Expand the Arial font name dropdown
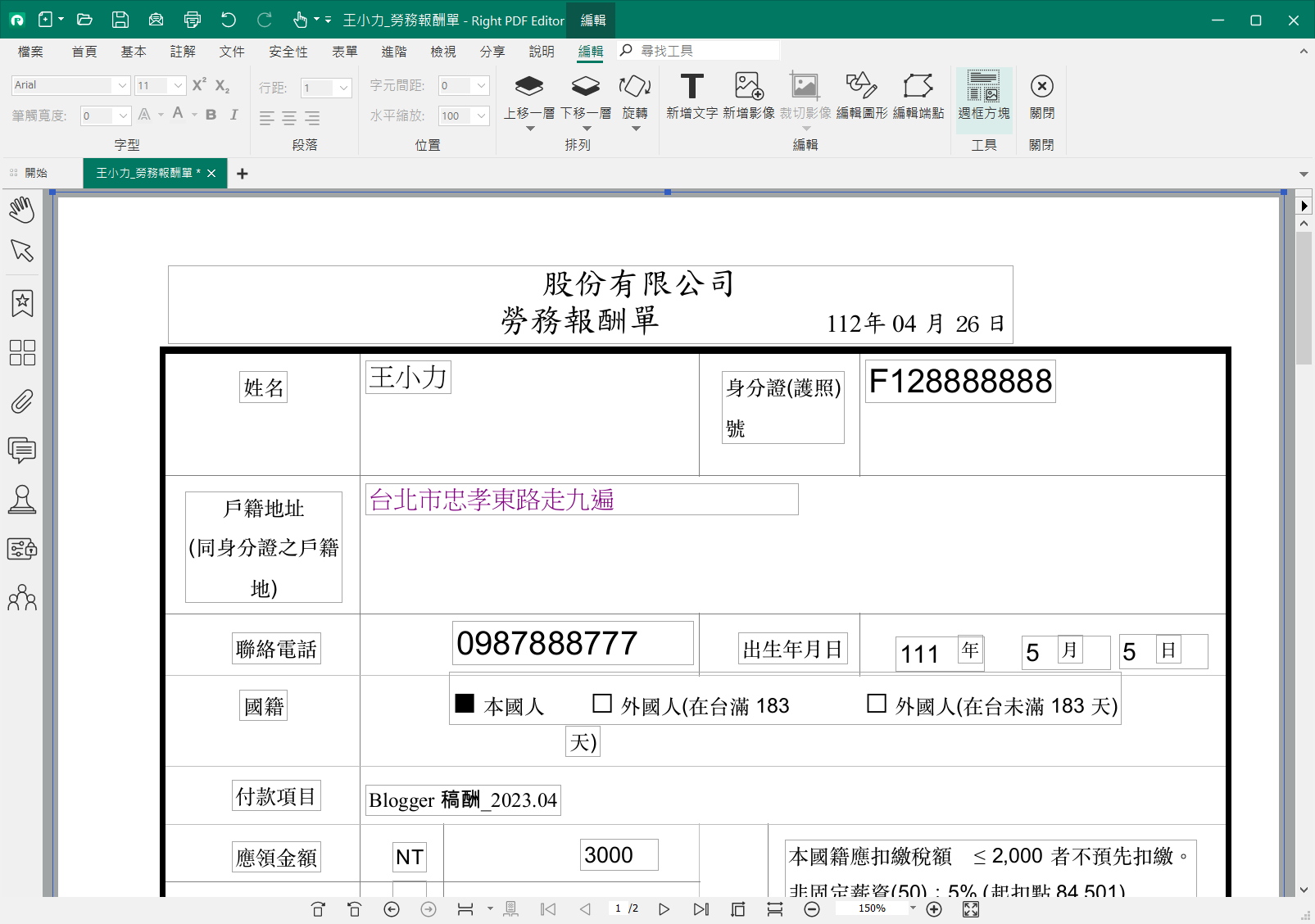 pyautogui.click(x=122, y=85)
